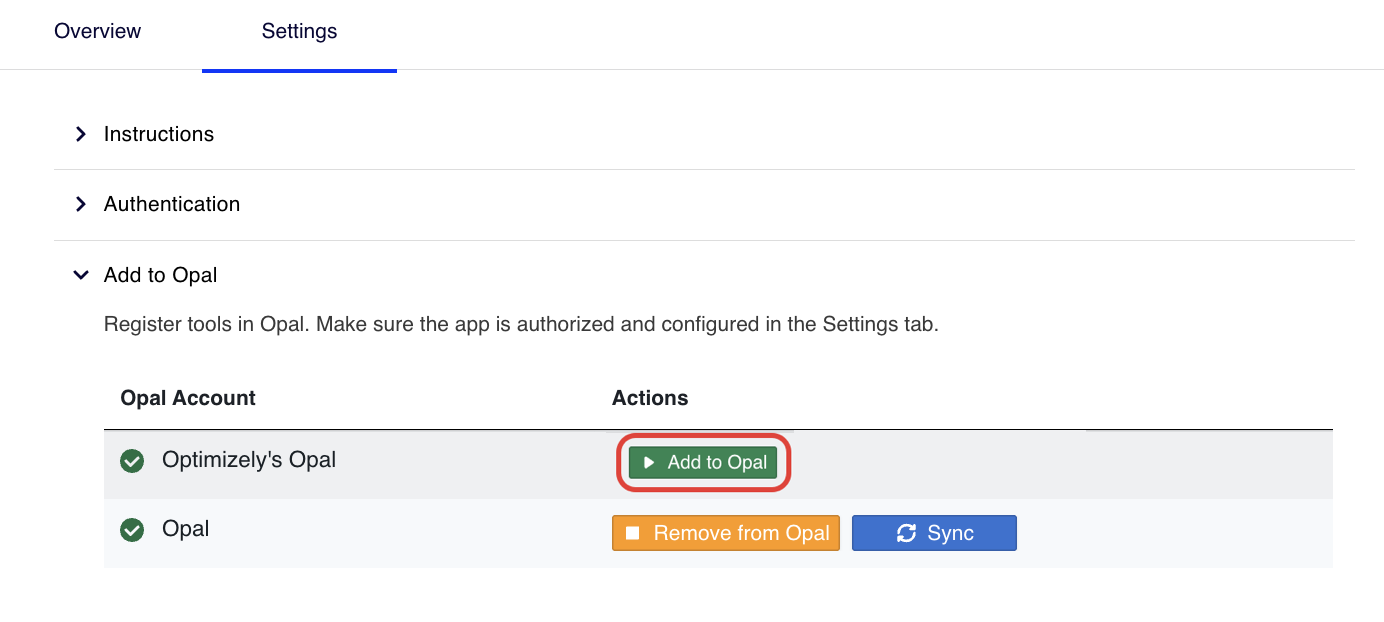This screenshot has width=1384, height=622.
Task: Select the Opal account name in second row
Action: [x=186, y=529]
